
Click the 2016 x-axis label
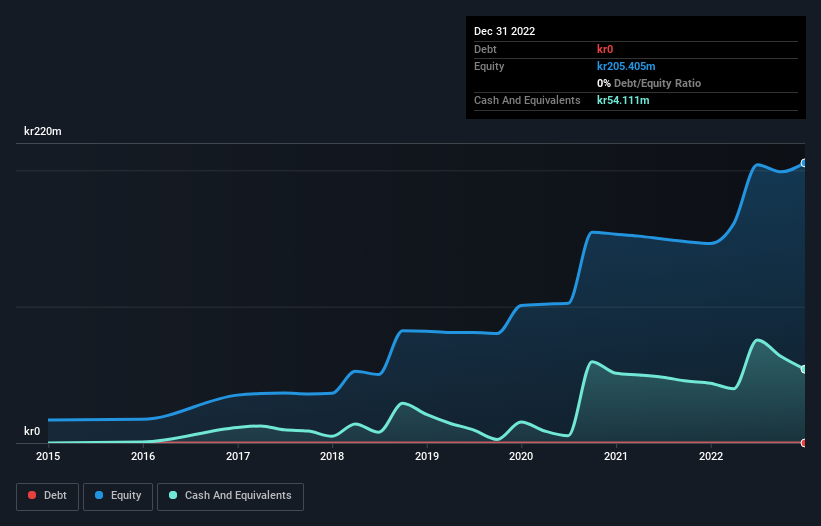143,456
